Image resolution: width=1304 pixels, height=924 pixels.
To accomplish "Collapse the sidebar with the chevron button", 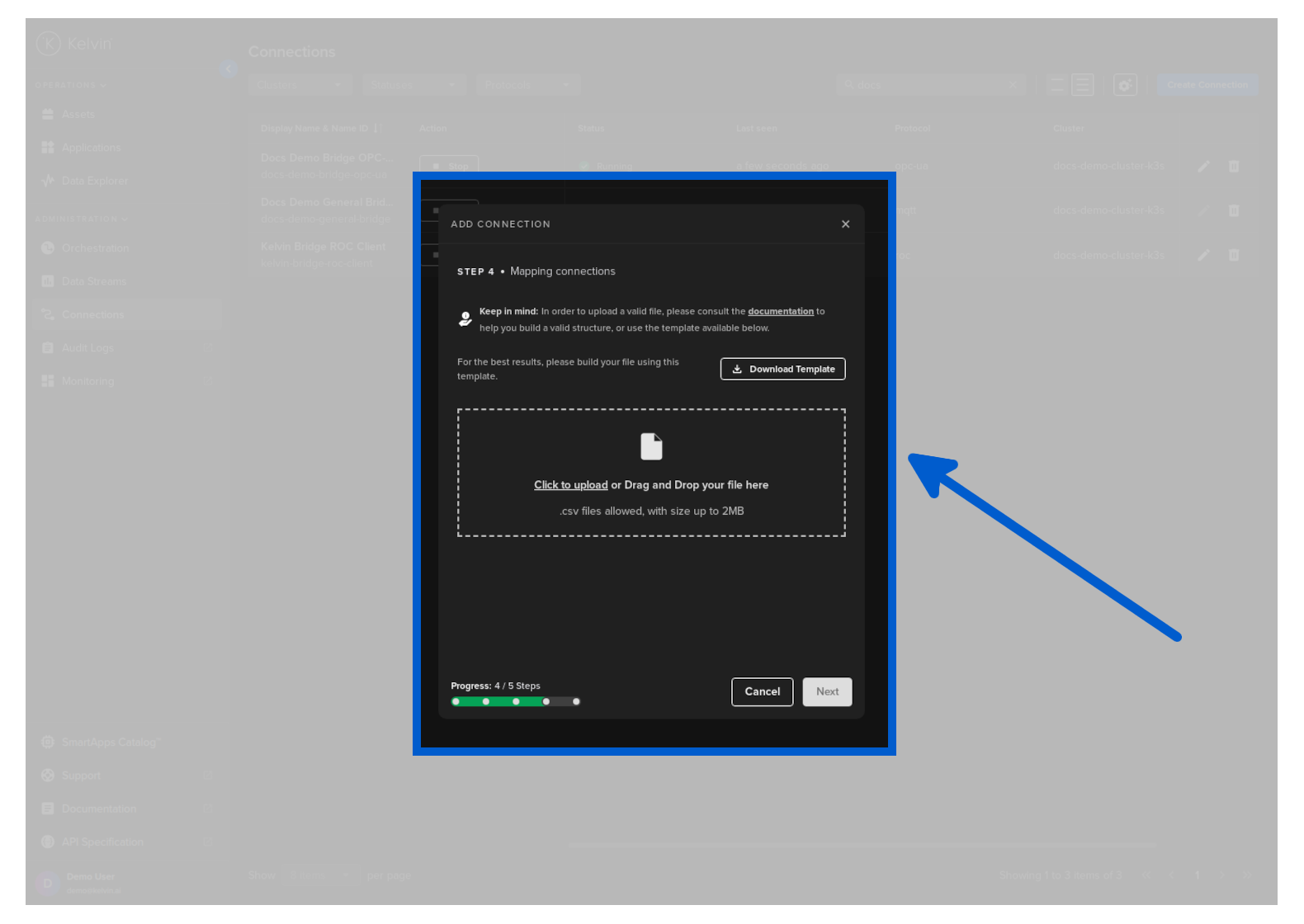I will (229, 68).
